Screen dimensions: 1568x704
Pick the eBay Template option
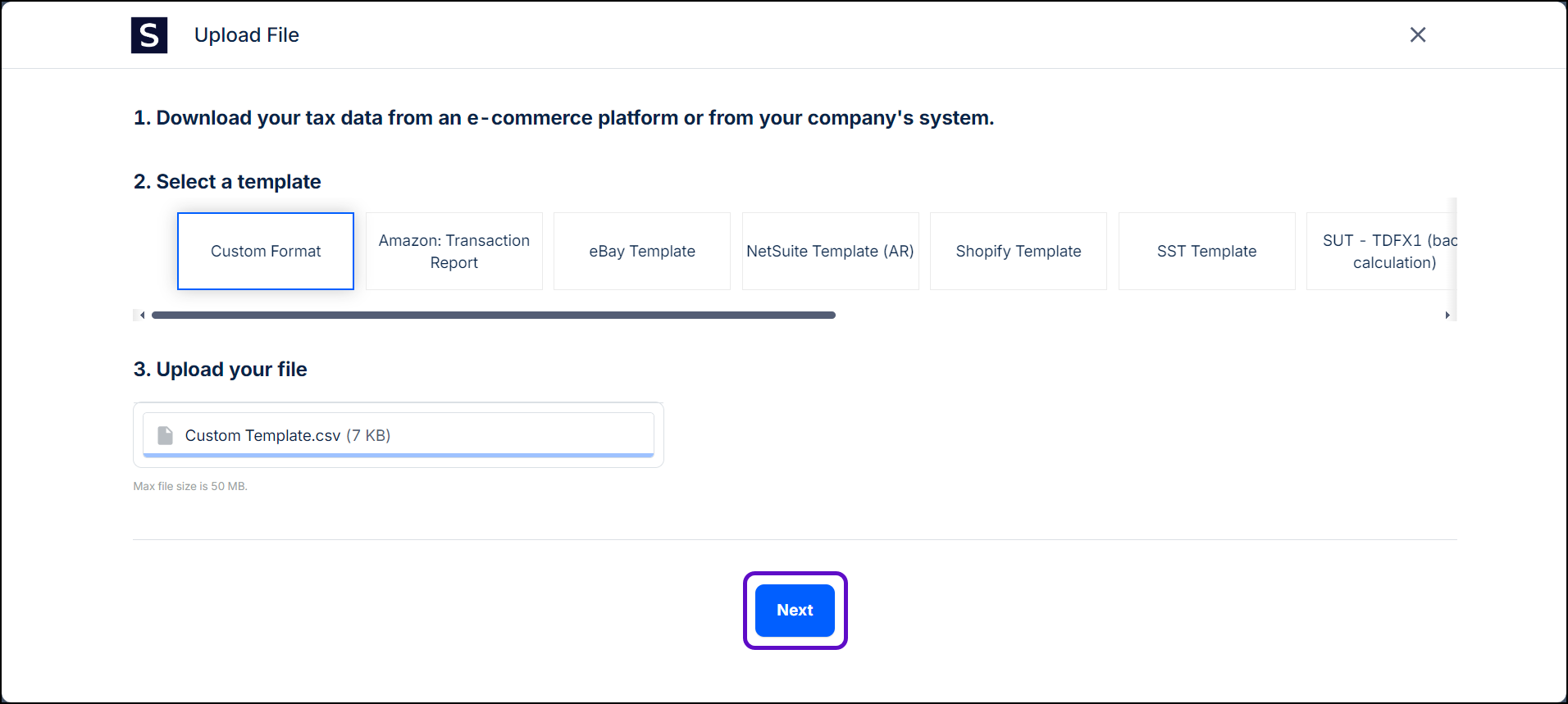[x=641, y=251]
